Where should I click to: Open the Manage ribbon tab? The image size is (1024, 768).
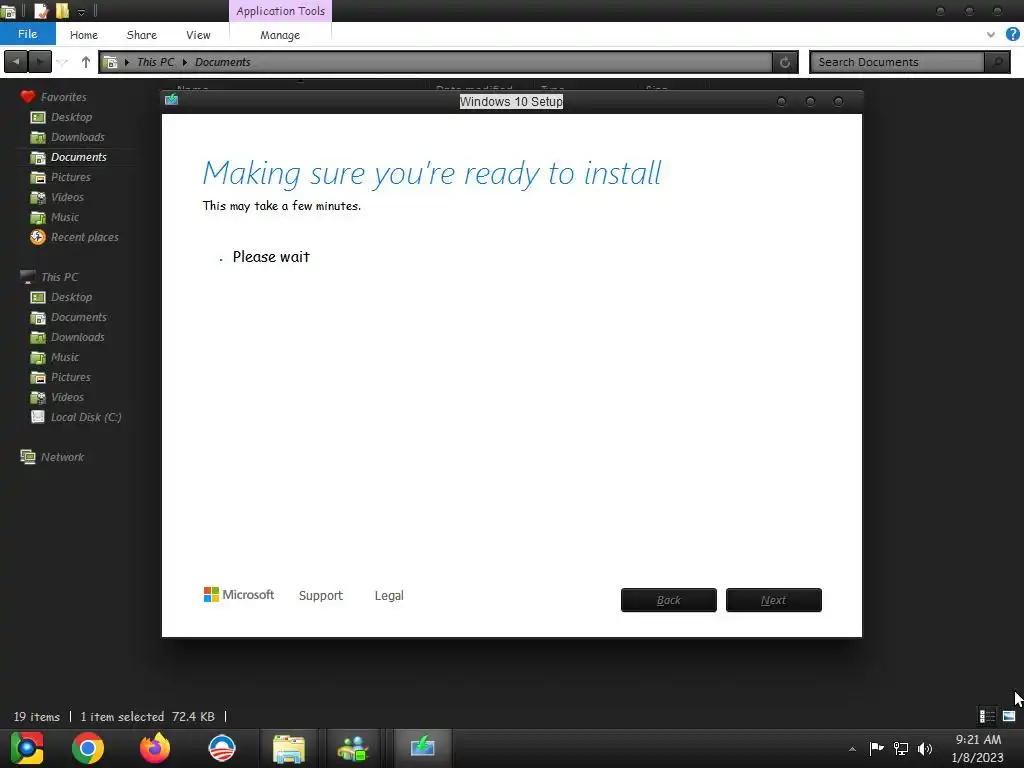pos(280,35)
